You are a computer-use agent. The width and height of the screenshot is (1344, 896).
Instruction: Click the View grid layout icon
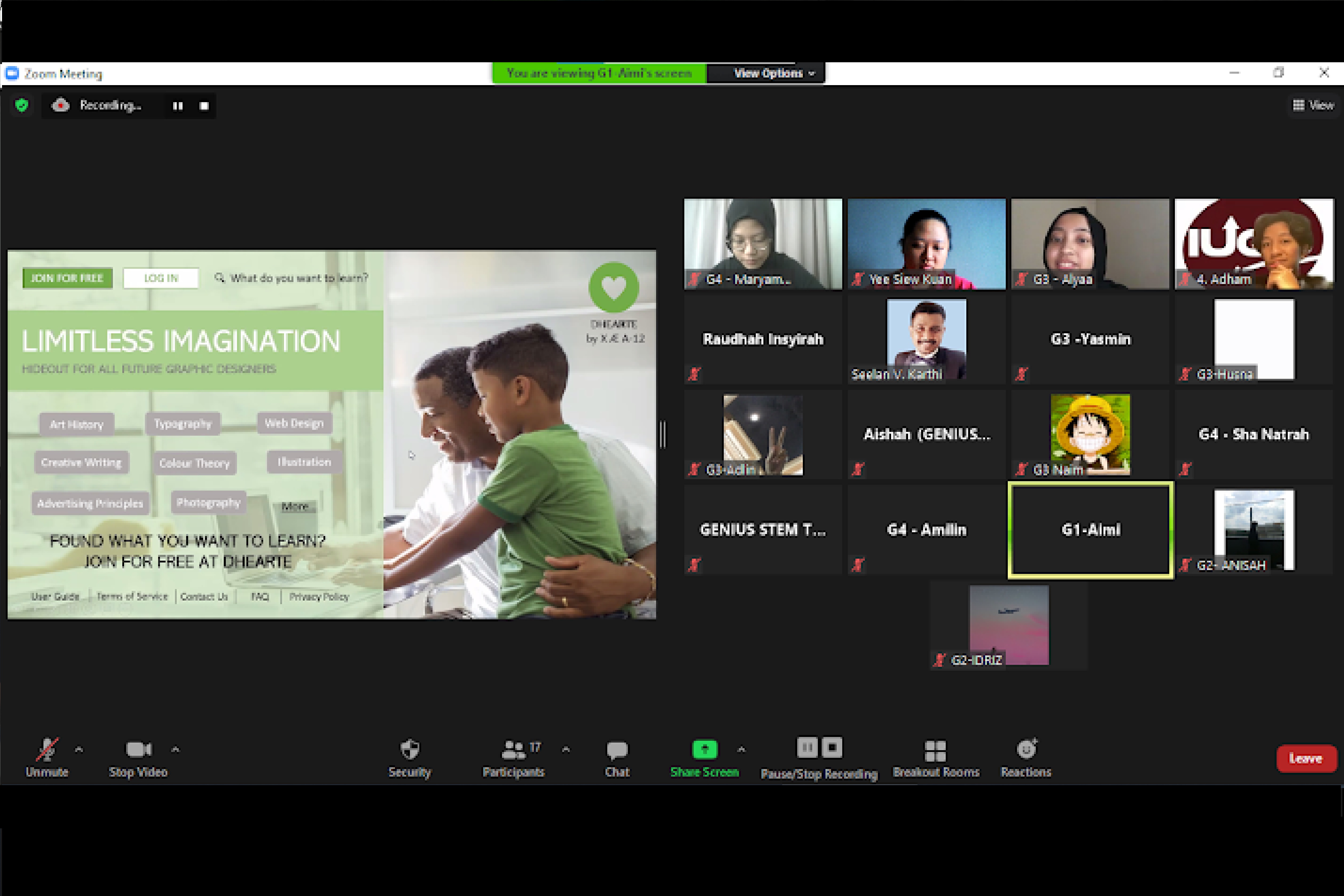click(1298, 105)
